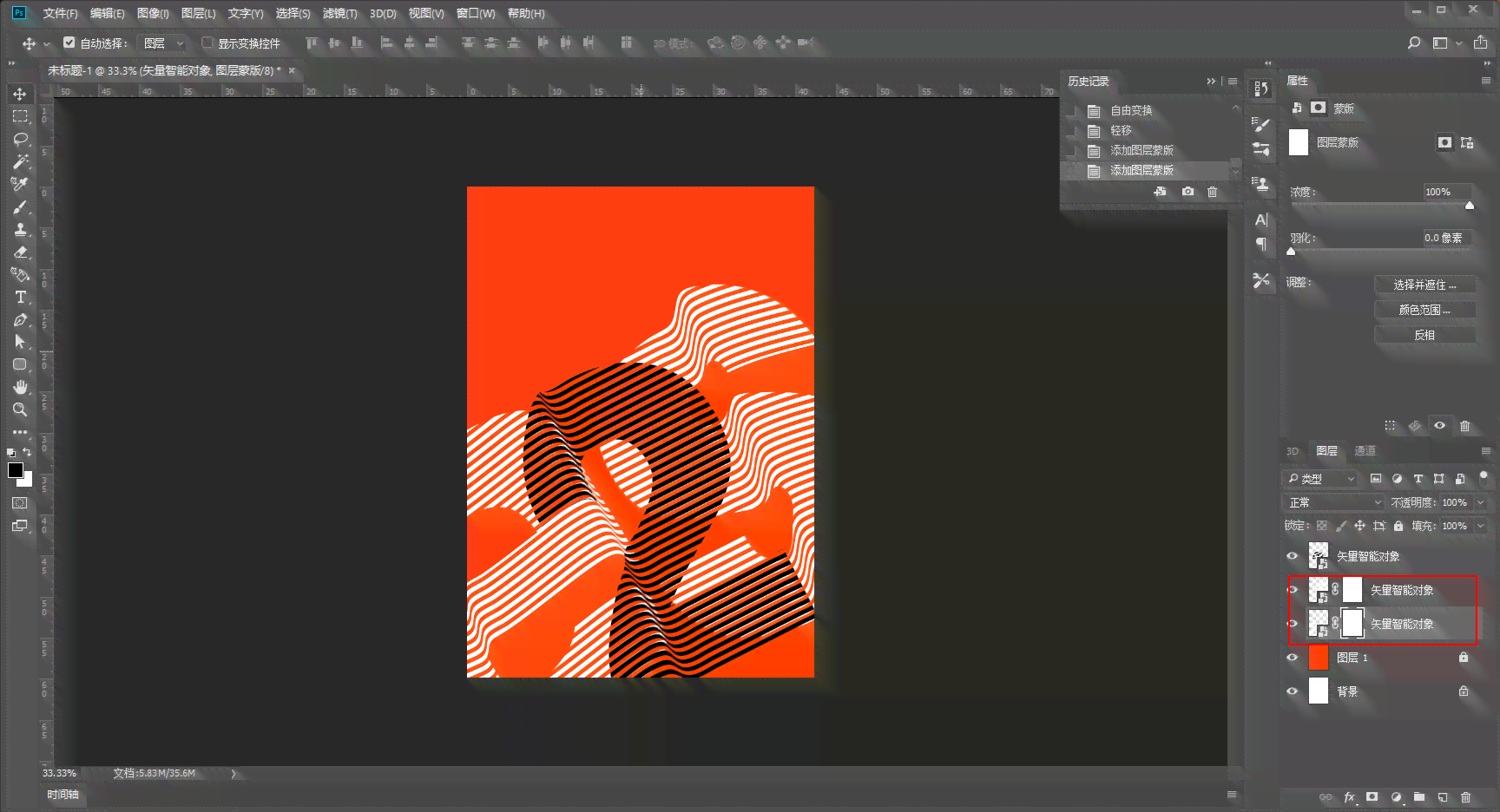Hide the 图层 1 layer
This screenshot has width=1500, height=812.
(x=1293, y=658)
